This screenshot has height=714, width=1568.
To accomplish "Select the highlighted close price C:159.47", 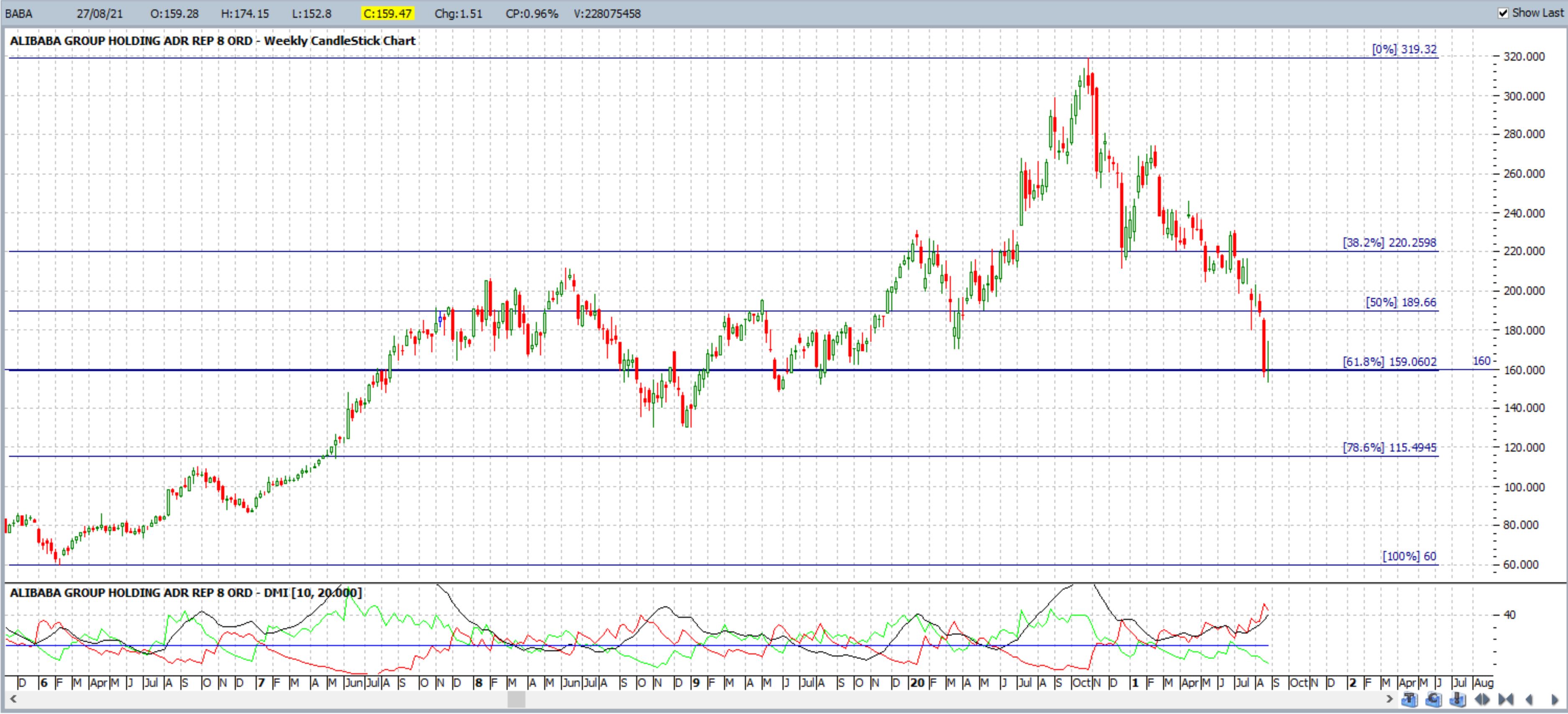I will pyautogui.click(x=387, y=13).
